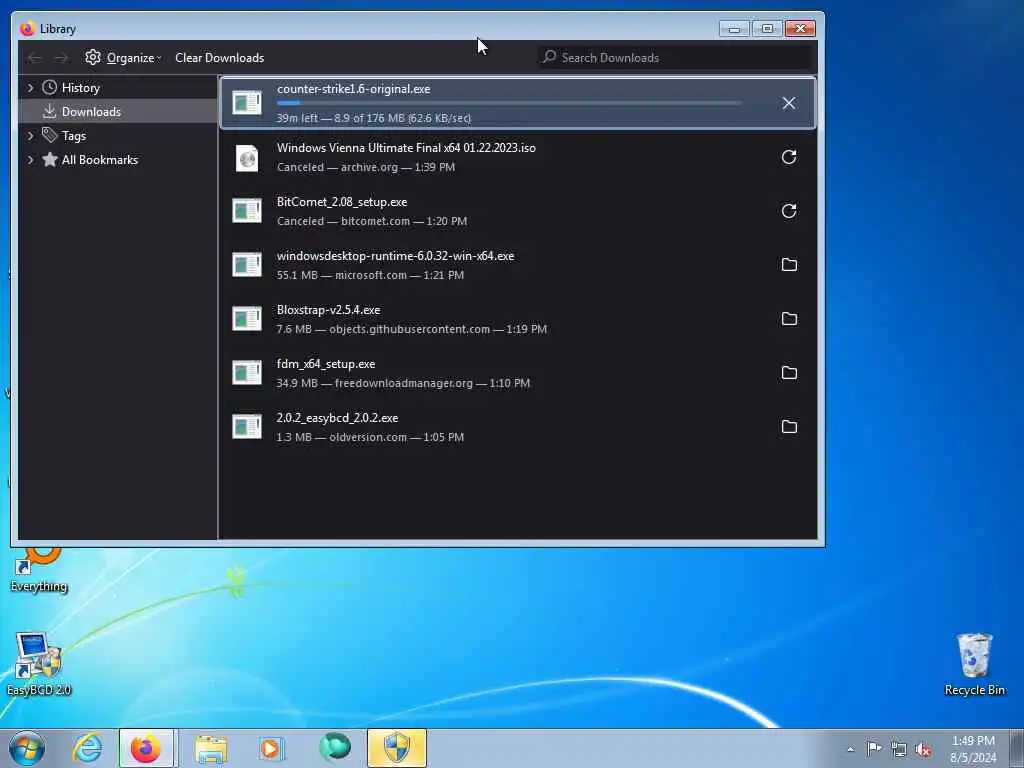Click '7.6 MB — objects.githubusercontent.com' status text
The image size is (1024, 768).
pyautogui.click(x=411, y=329)
